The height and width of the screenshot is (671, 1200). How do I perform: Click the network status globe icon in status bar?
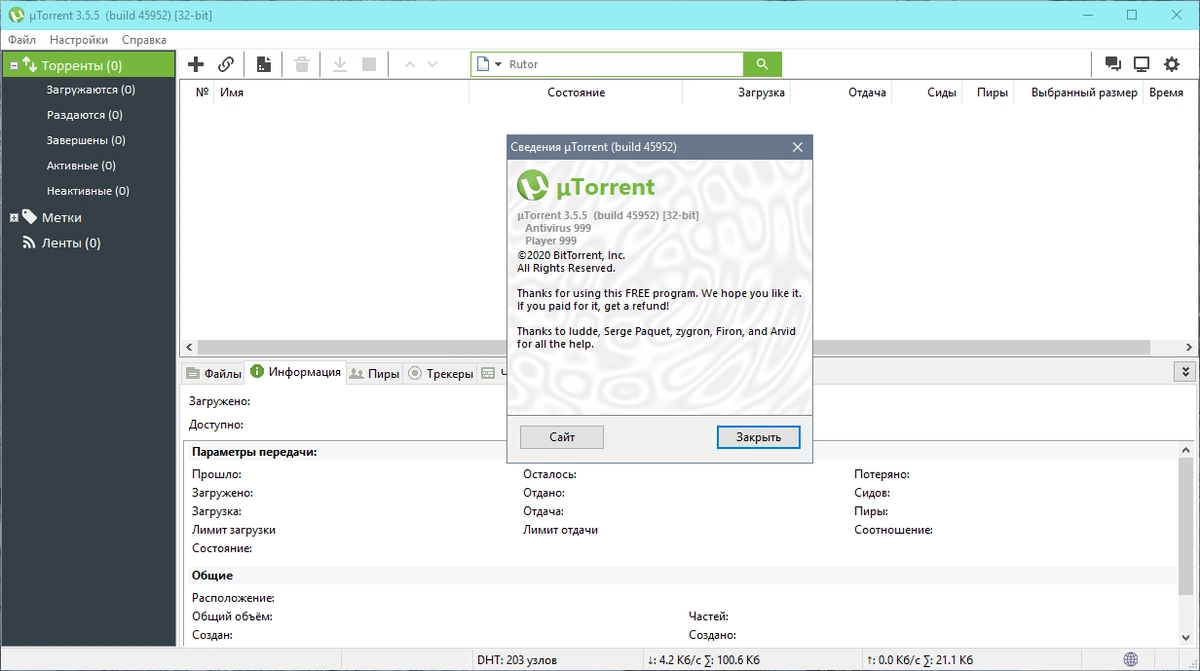1131,660
